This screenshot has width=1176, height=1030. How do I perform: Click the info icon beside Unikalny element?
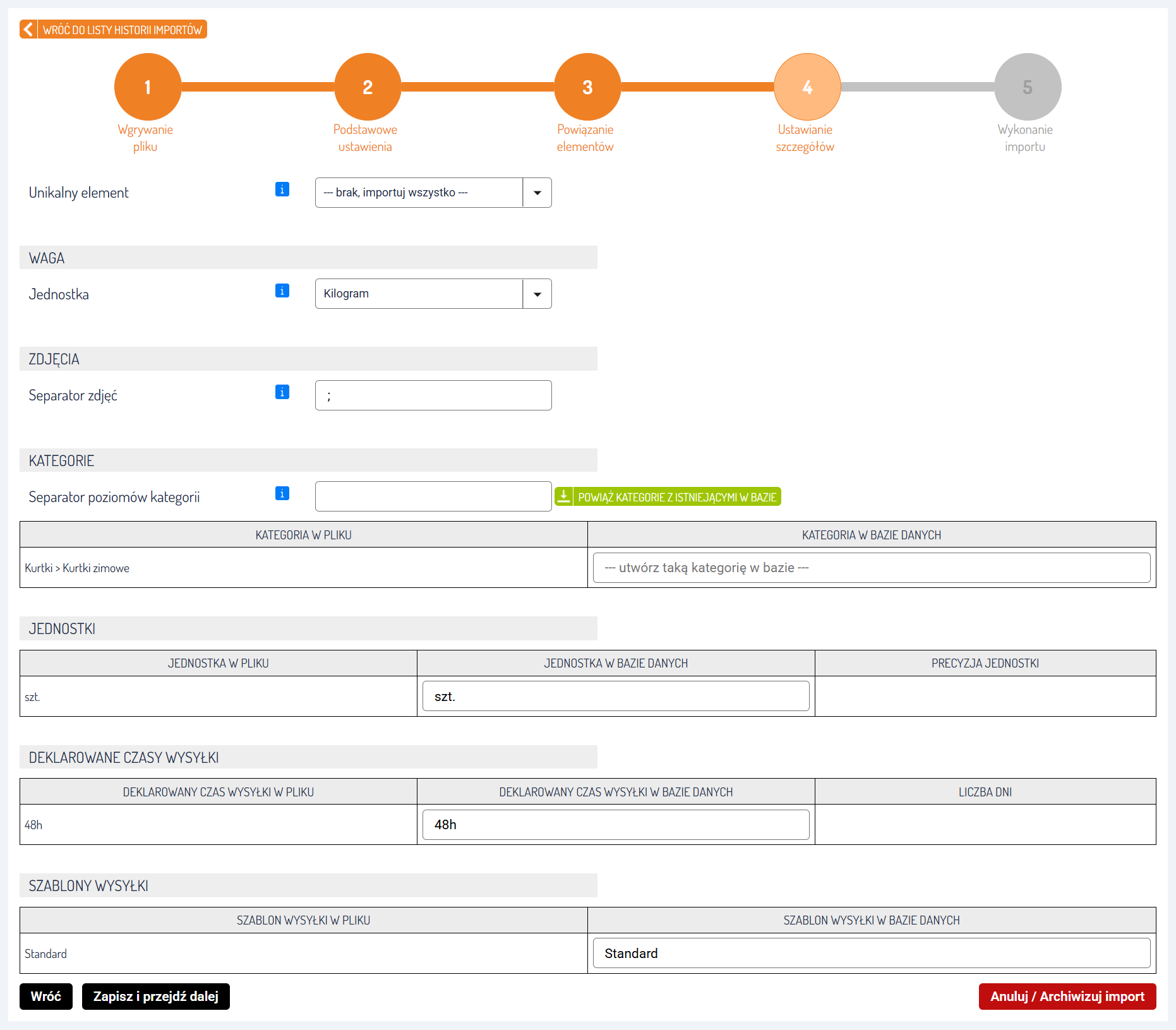click(x=282, y=189)
